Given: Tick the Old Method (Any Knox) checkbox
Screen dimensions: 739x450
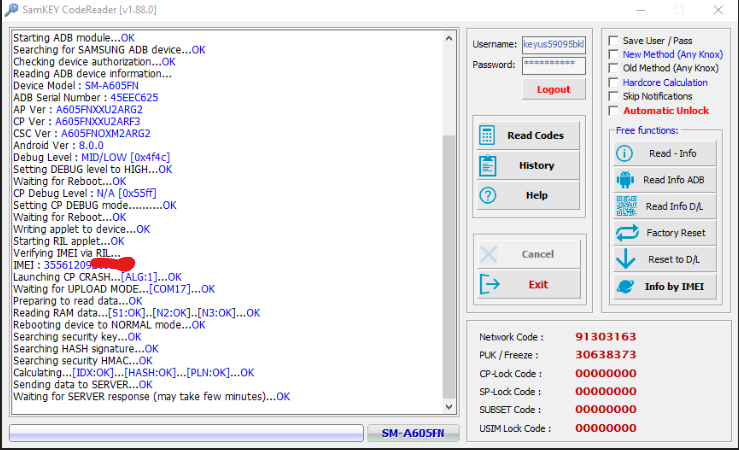Looking at the screenshot, I should coord(613,68).
